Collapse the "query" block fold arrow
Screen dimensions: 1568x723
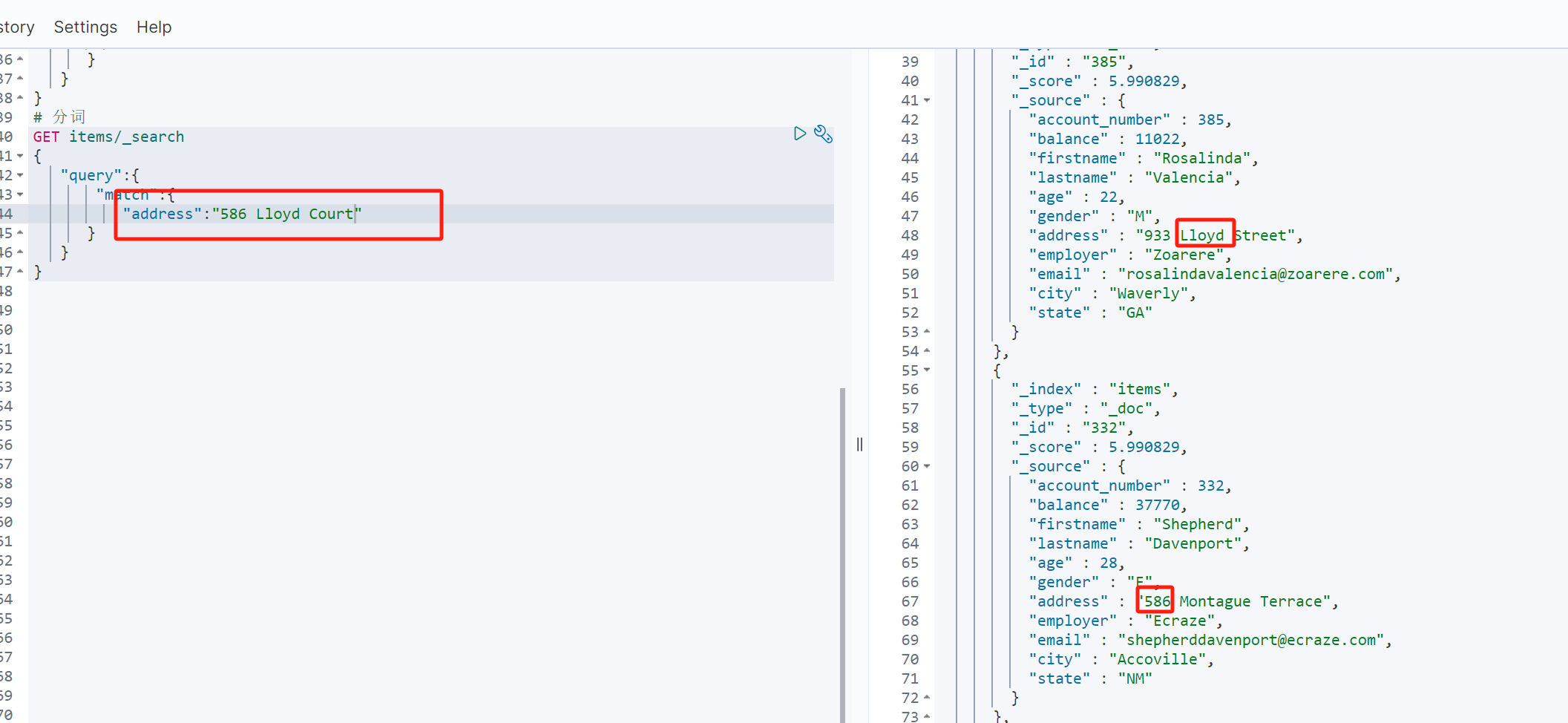20,175
